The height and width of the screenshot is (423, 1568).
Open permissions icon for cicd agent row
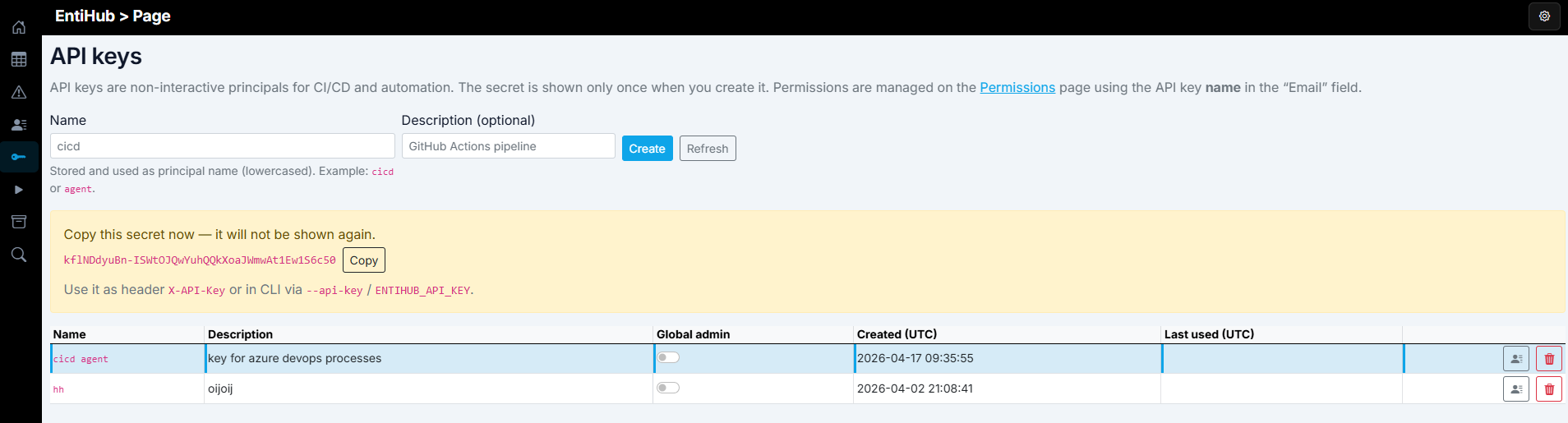click(1515, 359)
